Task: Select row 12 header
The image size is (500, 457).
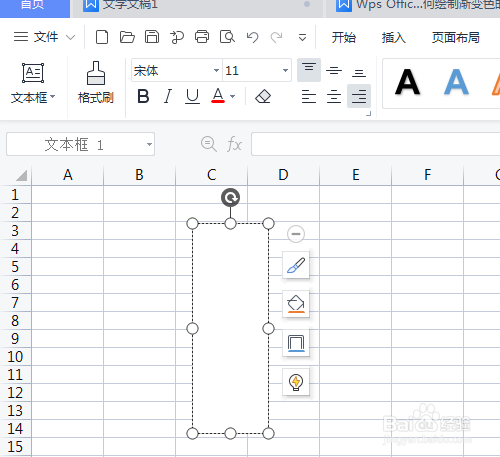Action: pos(15,393)
